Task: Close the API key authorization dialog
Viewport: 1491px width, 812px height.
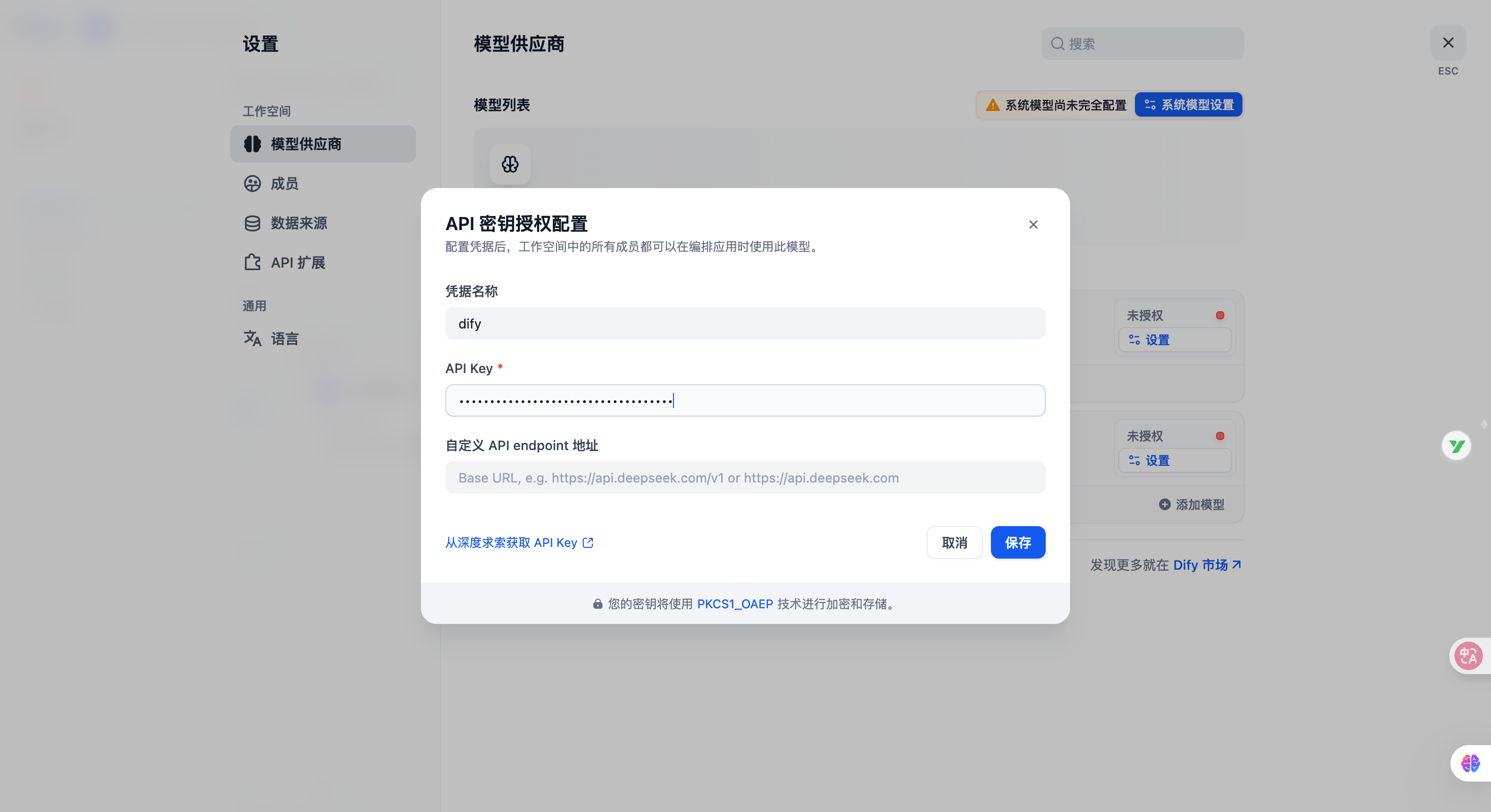Action: tap(1033, 225)
